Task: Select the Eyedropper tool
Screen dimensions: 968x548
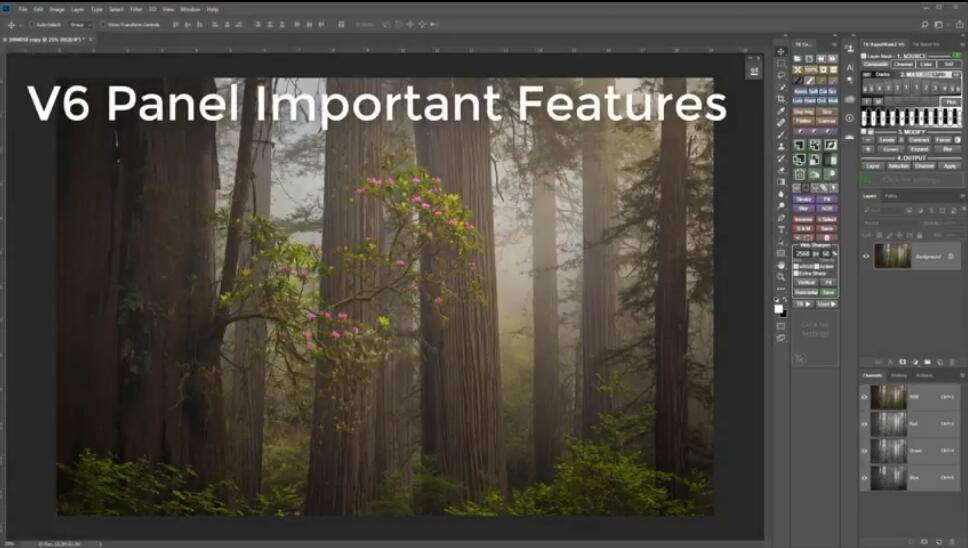Action: (781, 110)
